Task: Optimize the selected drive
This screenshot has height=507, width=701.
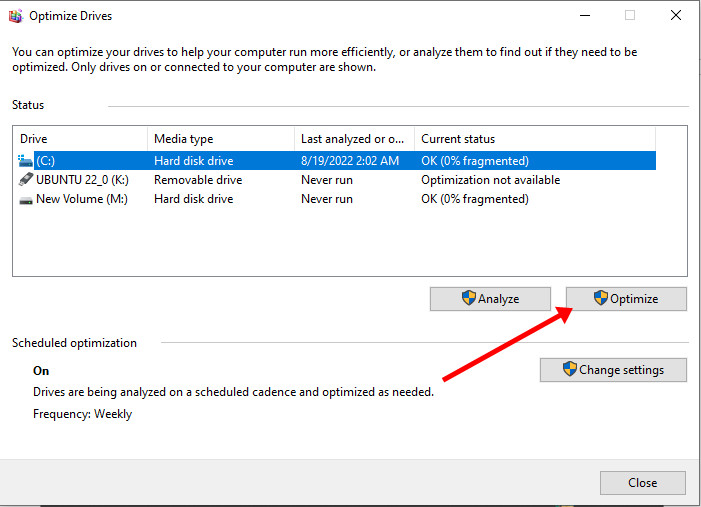Action: (x=626, y=299)
